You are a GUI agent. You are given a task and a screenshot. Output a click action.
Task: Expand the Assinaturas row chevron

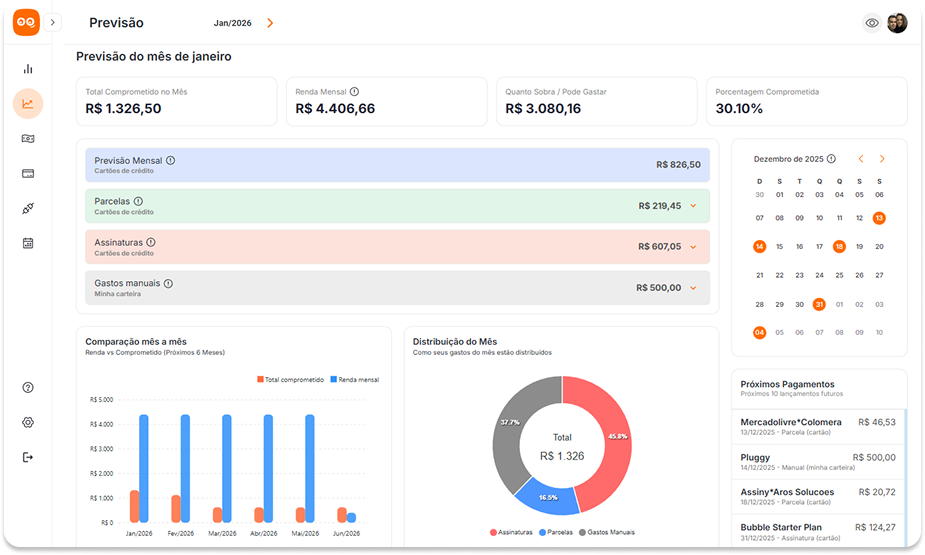tap(692, 247)
